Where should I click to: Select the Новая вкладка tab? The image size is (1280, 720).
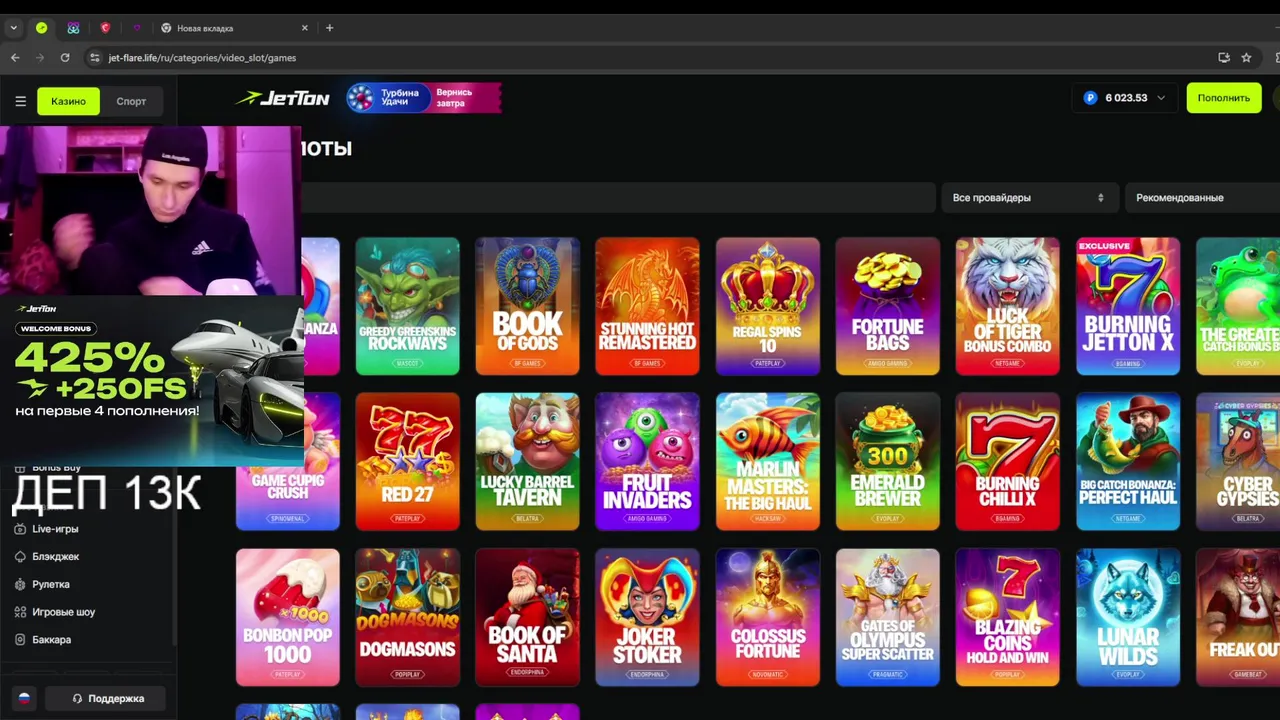[235, 28]
